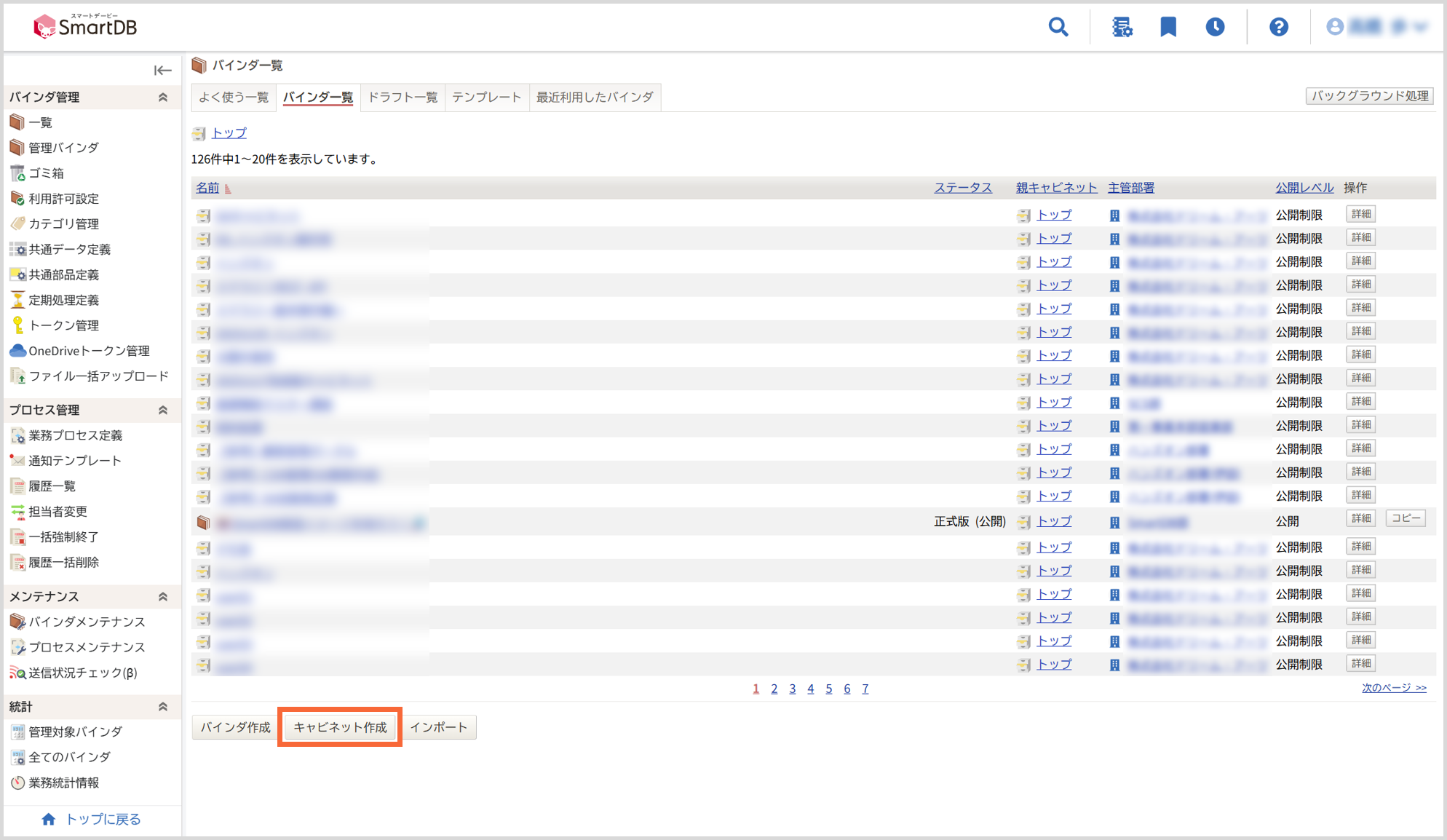The height and width of the screenshot is (840, 1447).
Task: Collapse the メンテナンス section
Action: point(163,596)
